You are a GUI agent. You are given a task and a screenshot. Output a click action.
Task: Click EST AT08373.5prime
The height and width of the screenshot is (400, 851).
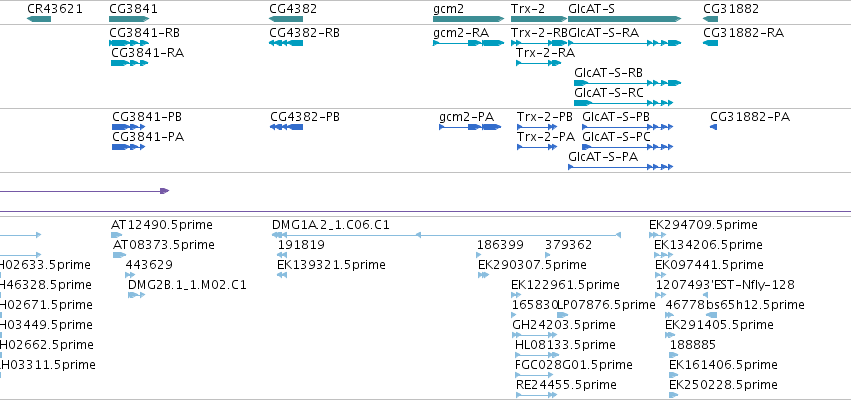[164, 245]
